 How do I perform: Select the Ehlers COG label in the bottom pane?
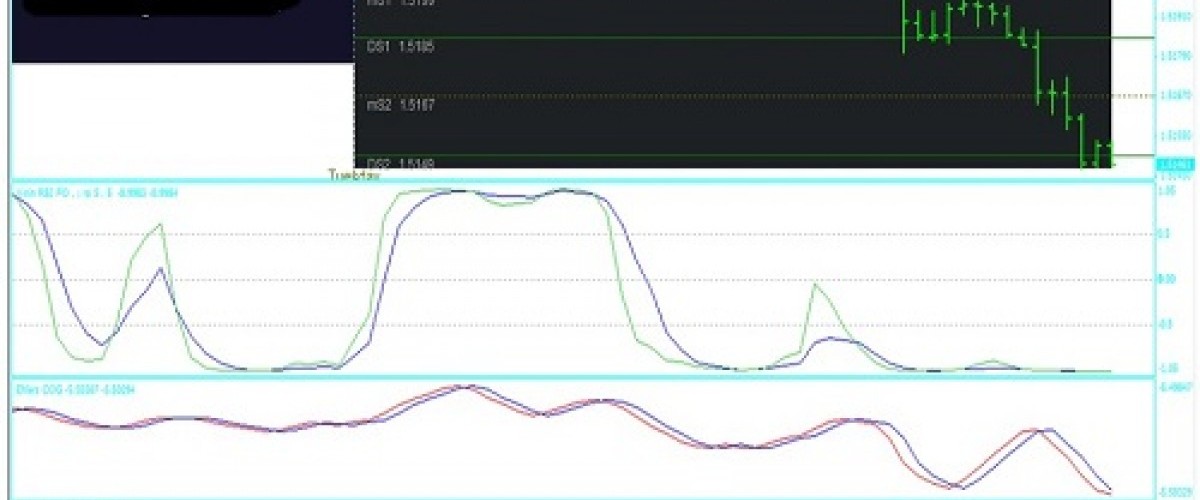75,388
